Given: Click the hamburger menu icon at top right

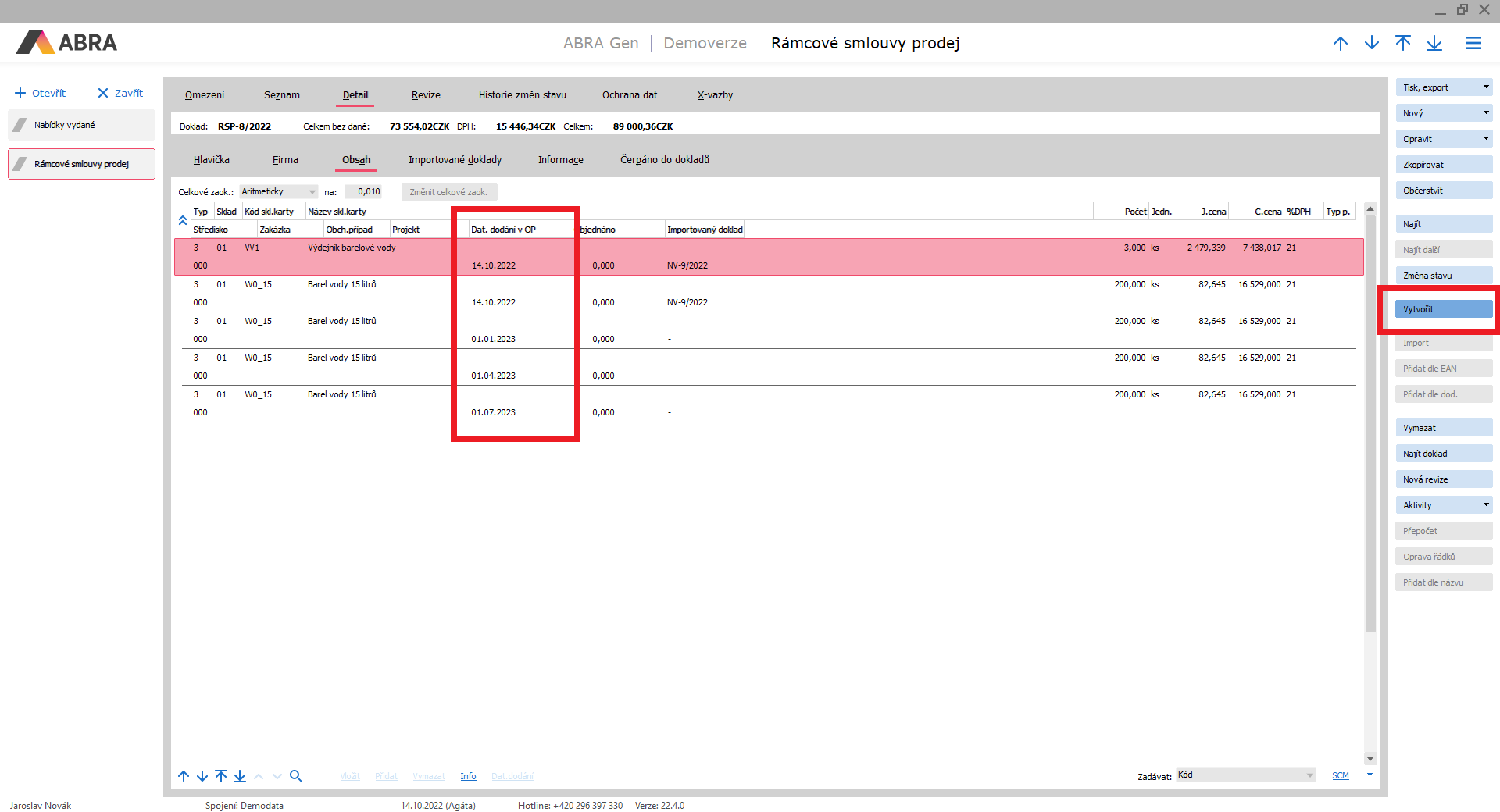Looking at the screenshot, I should click(1473, 44).
